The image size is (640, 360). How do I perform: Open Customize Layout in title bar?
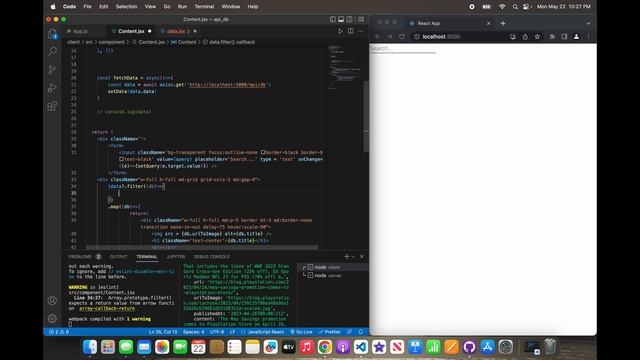coord(361,19)
